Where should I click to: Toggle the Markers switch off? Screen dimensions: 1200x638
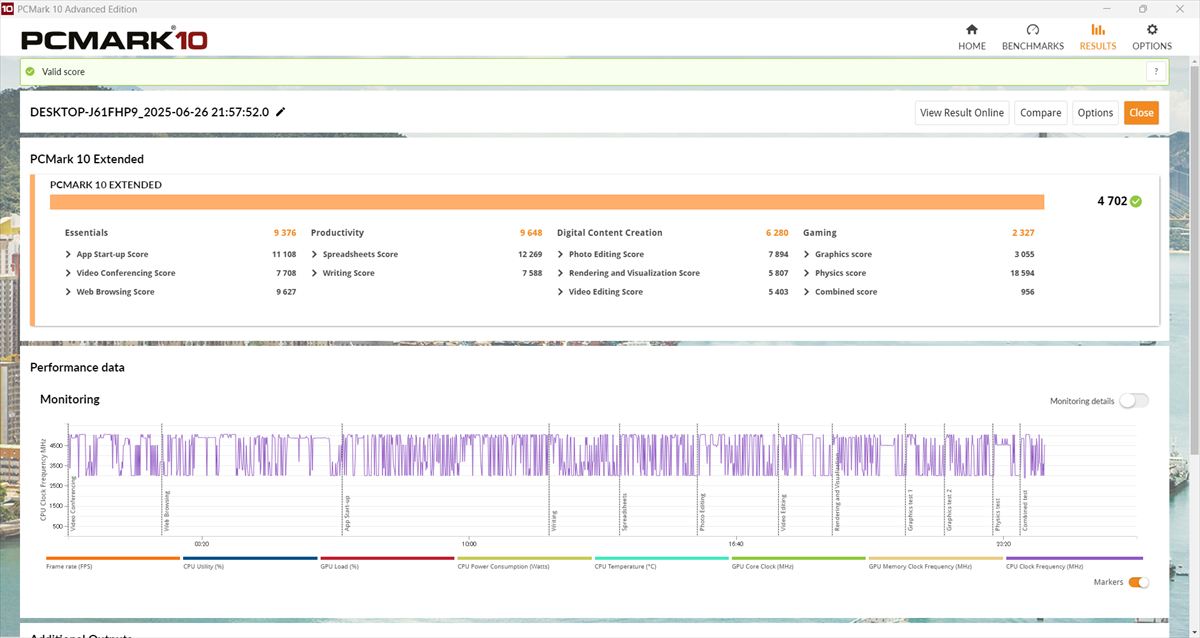coord(1139,582)
